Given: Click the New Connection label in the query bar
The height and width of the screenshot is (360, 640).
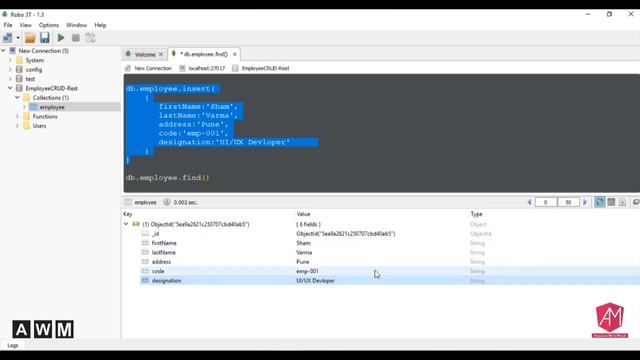Looking at the screenshot, I should (x=153, y=68).
